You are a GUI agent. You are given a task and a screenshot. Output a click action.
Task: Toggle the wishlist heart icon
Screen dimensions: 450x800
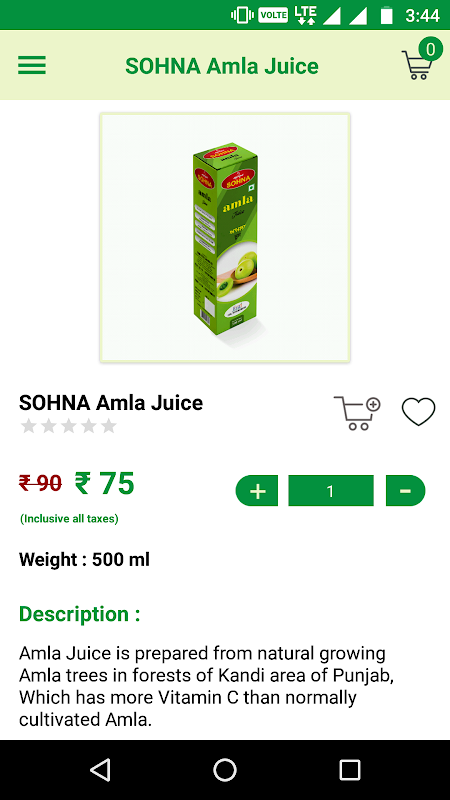418,411
